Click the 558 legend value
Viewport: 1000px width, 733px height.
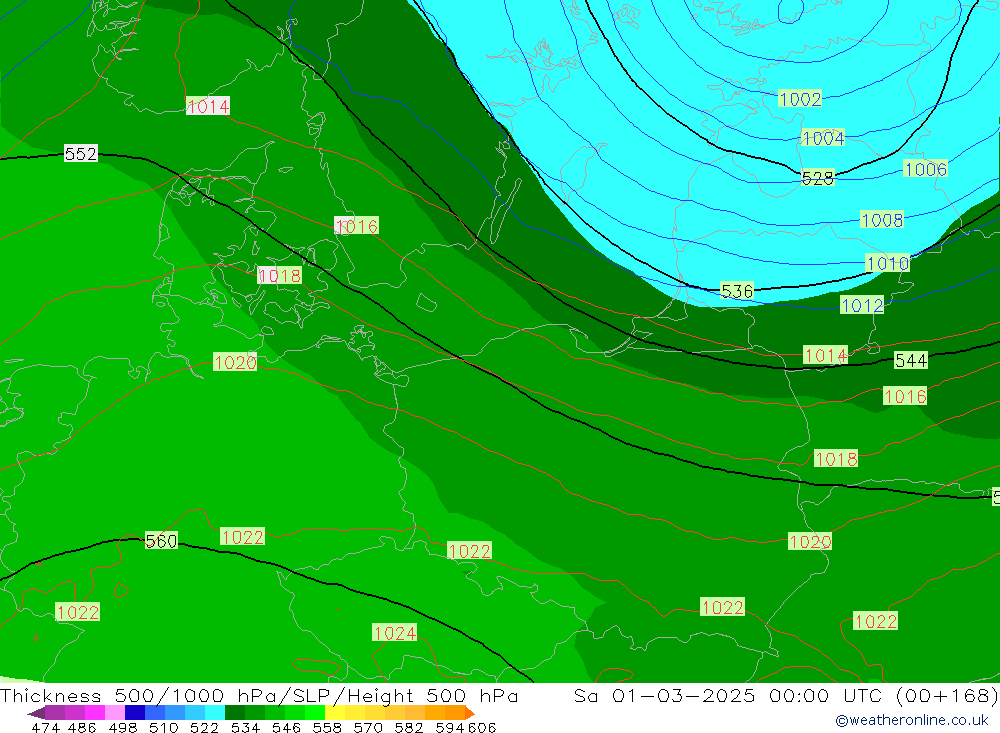pyautogui.click(x=327, y=728)
